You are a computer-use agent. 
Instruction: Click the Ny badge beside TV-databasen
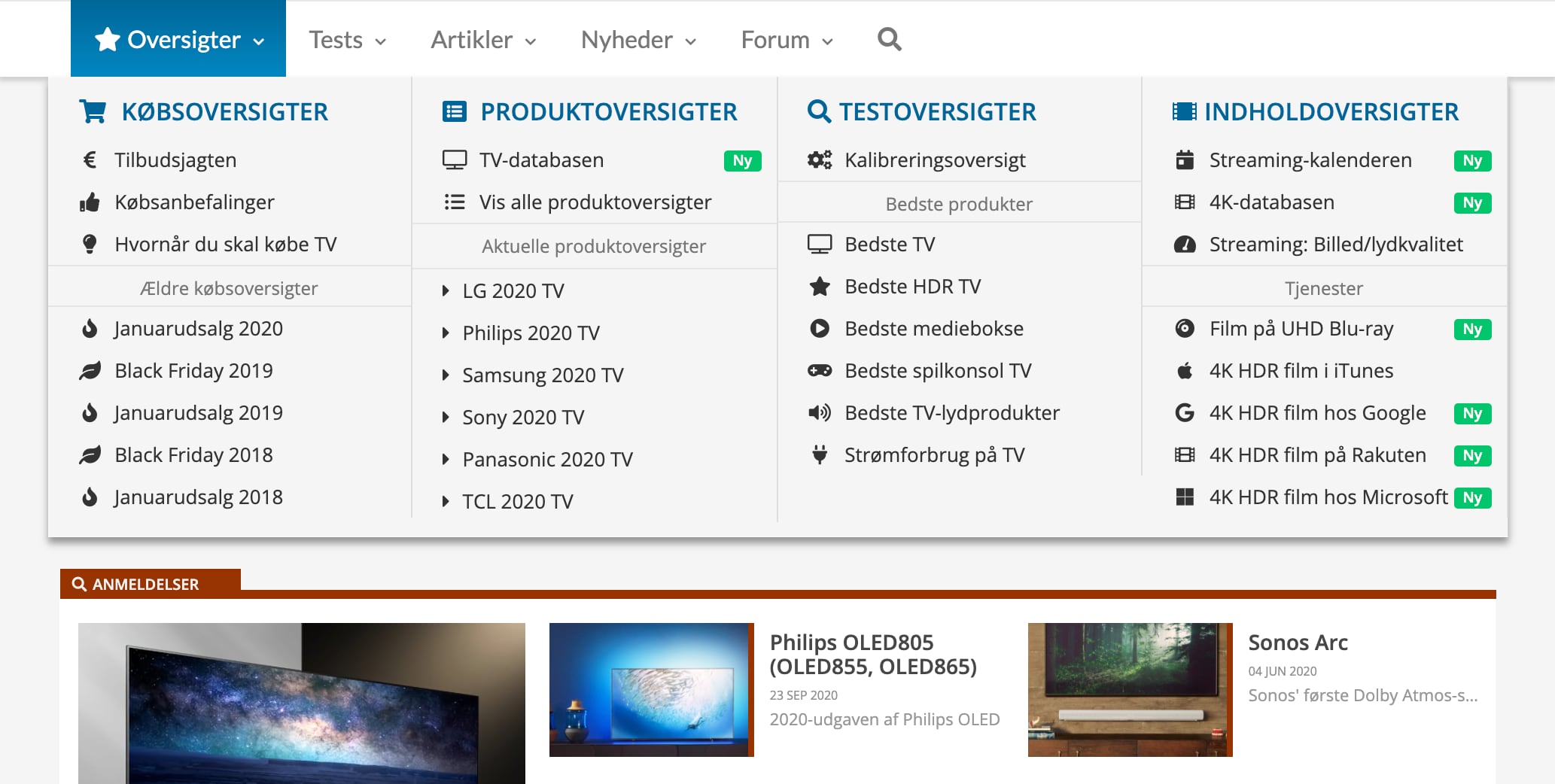click(742, 160)
